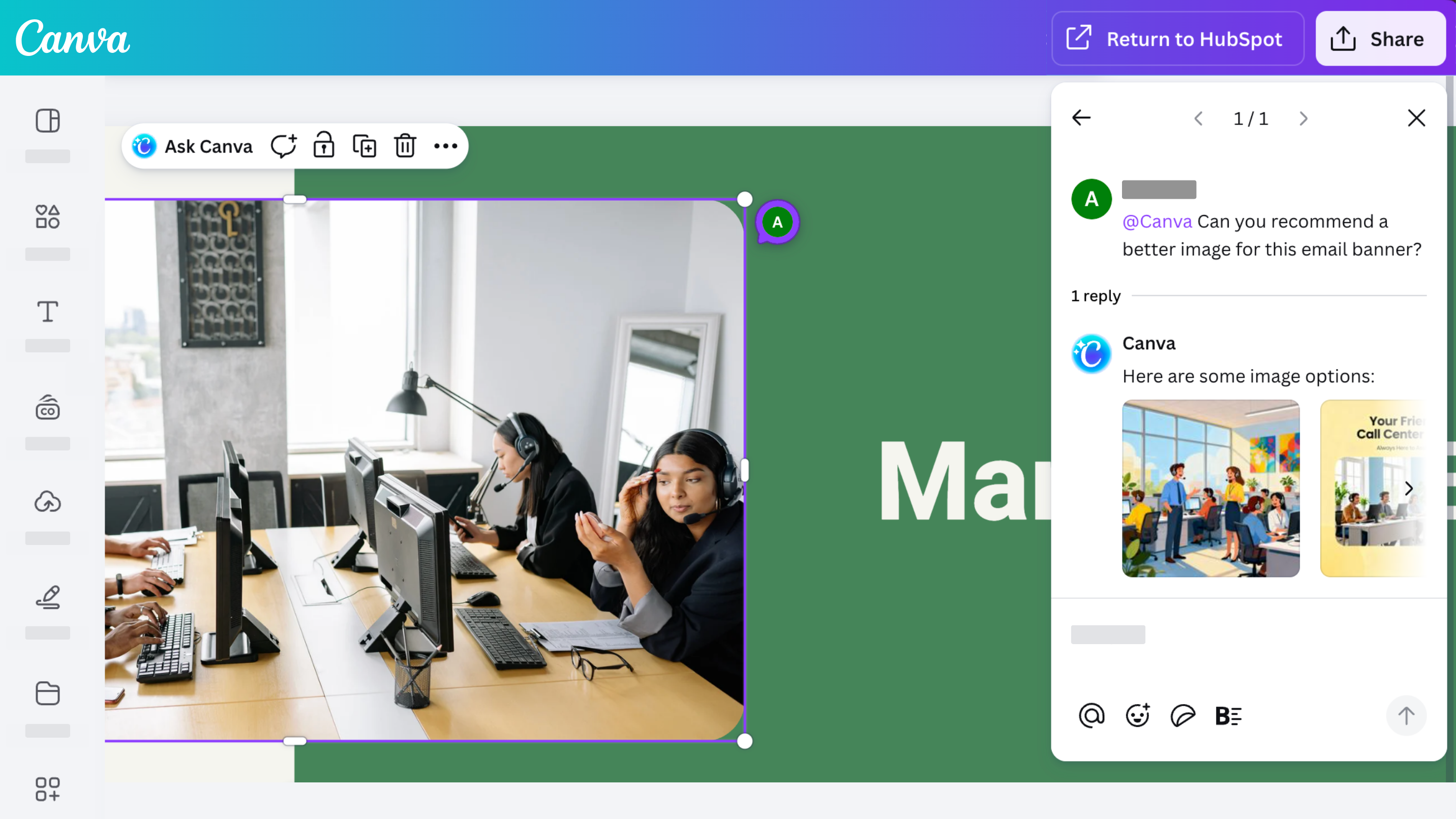Image resolution: width=1456 pixels, height=819 pixels.
Task: Show next suggested image with carousel chevron
Action: (x=1409, y=489)
